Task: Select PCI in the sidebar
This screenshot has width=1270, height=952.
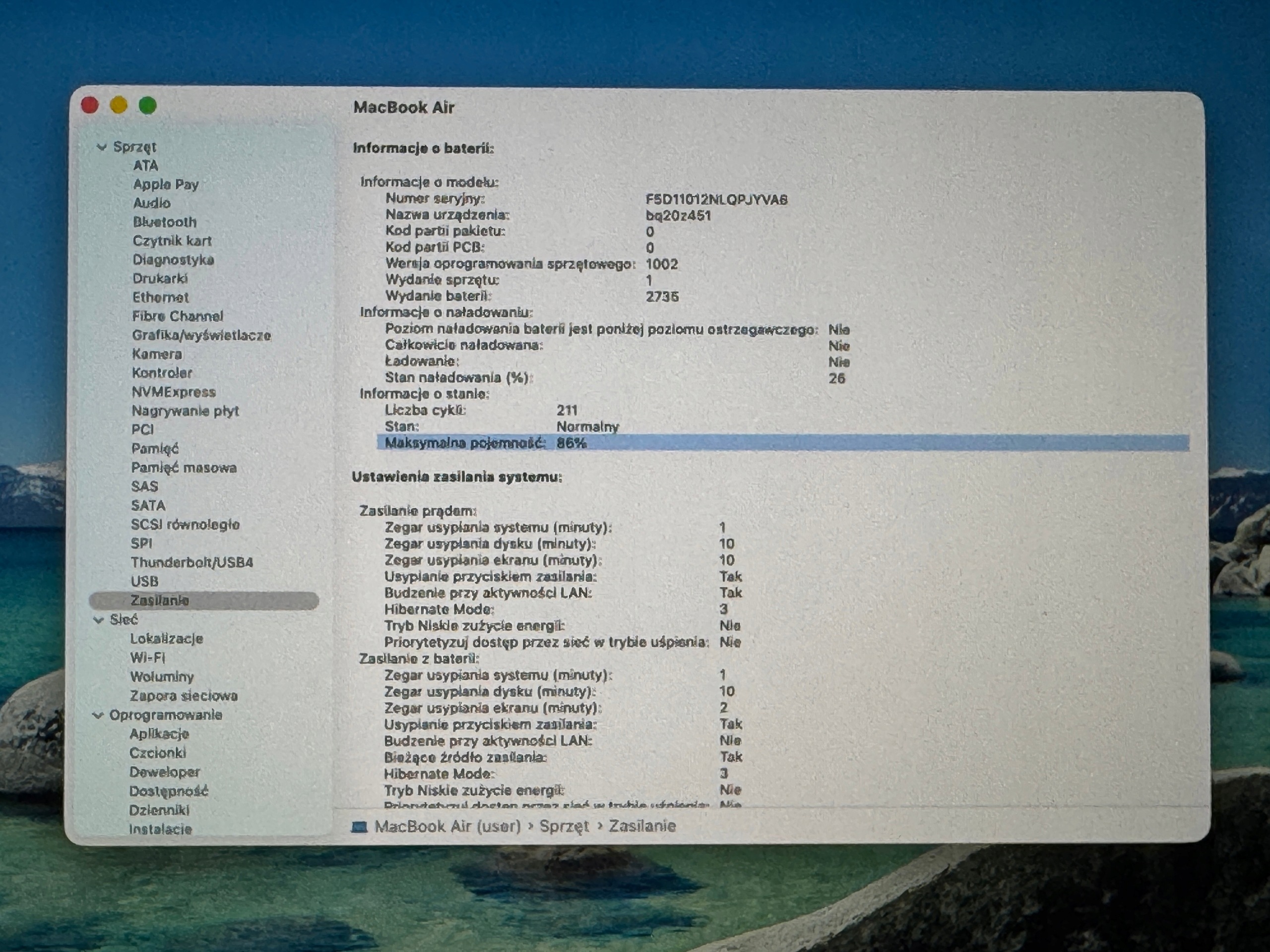Action: [142, 430]
